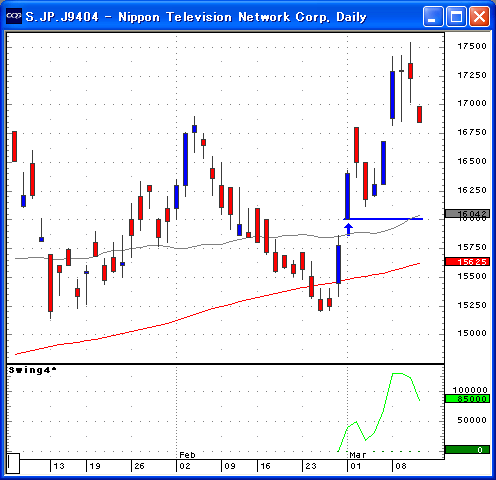496x480 pixels.
Task: Select the Swing4 study label
Action: click(x=32, y=370)
